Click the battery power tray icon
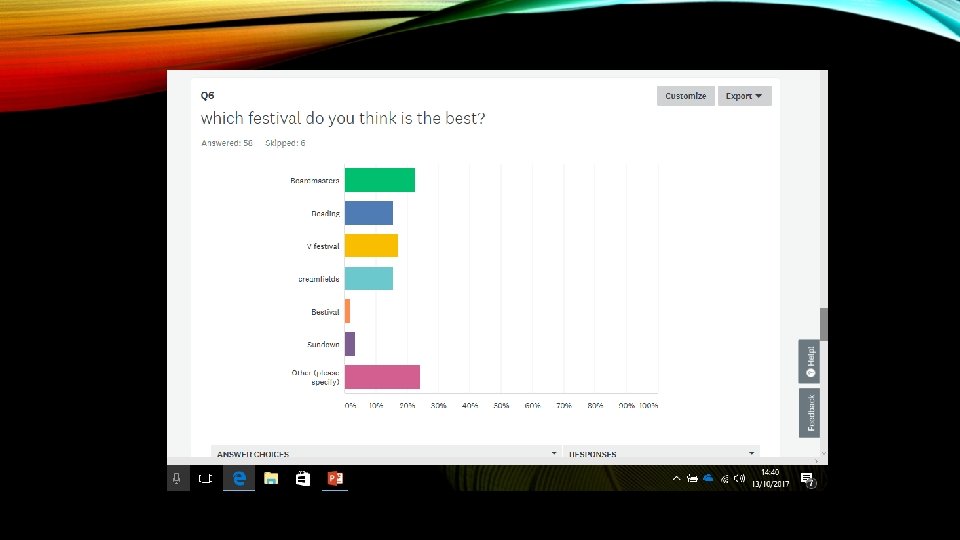 [692, 479]
